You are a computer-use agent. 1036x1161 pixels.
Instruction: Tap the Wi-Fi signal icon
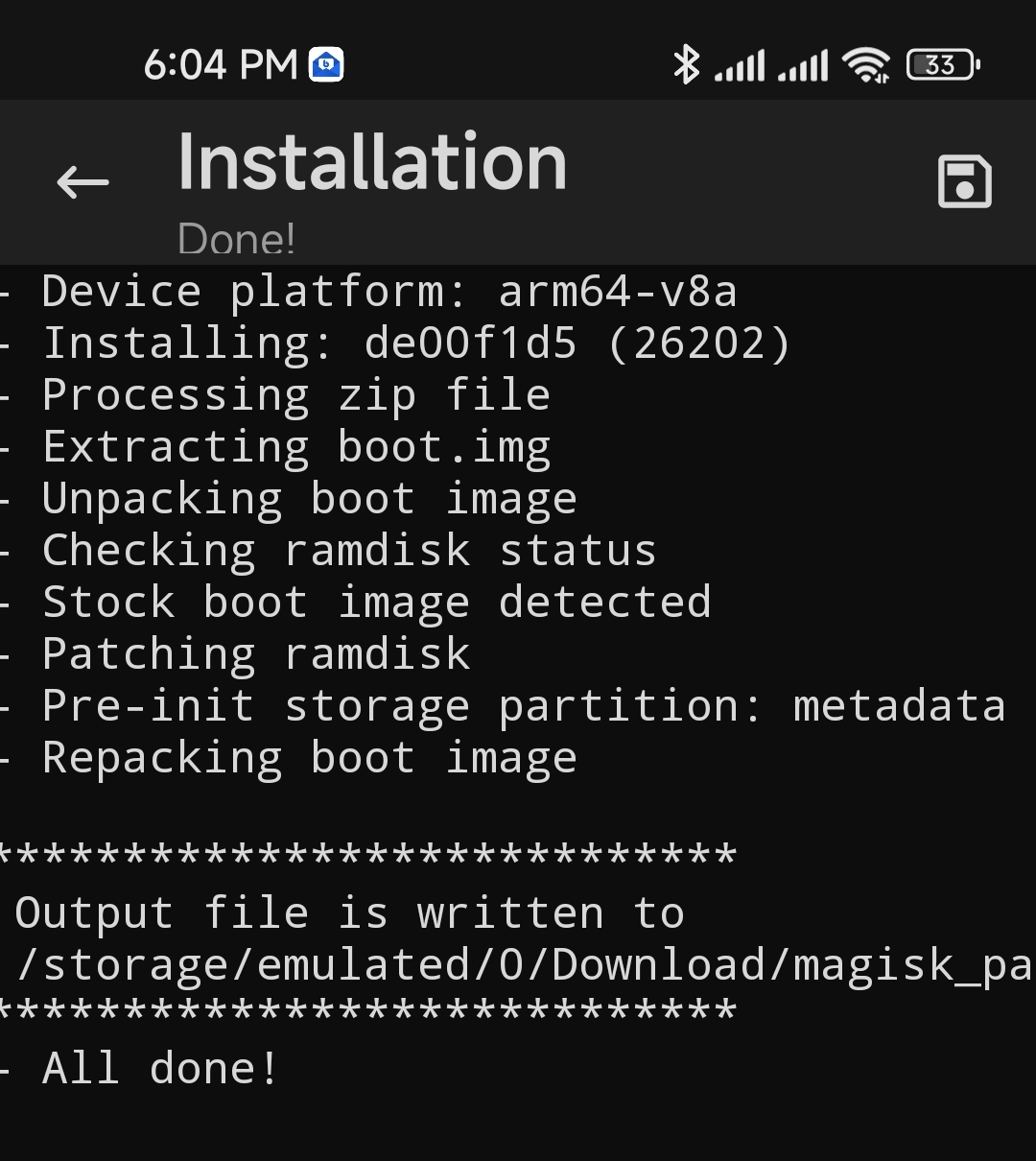[x=865, y=65]
